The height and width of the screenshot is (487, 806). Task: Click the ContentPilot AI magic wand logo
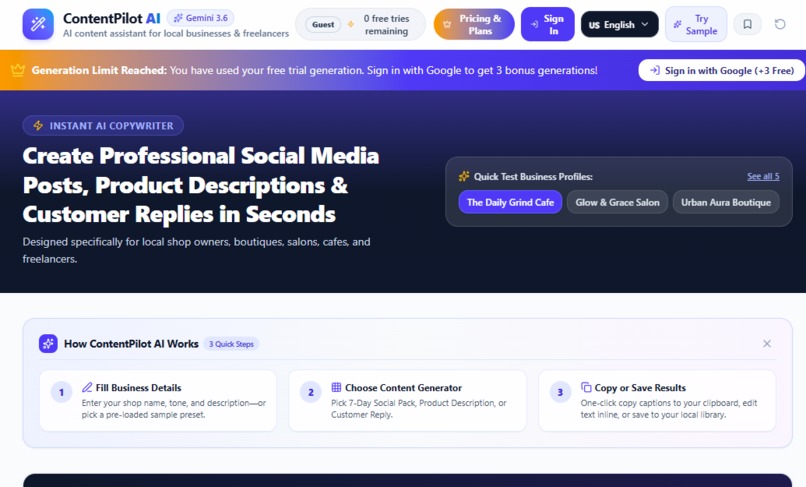(x=38, y=24)
